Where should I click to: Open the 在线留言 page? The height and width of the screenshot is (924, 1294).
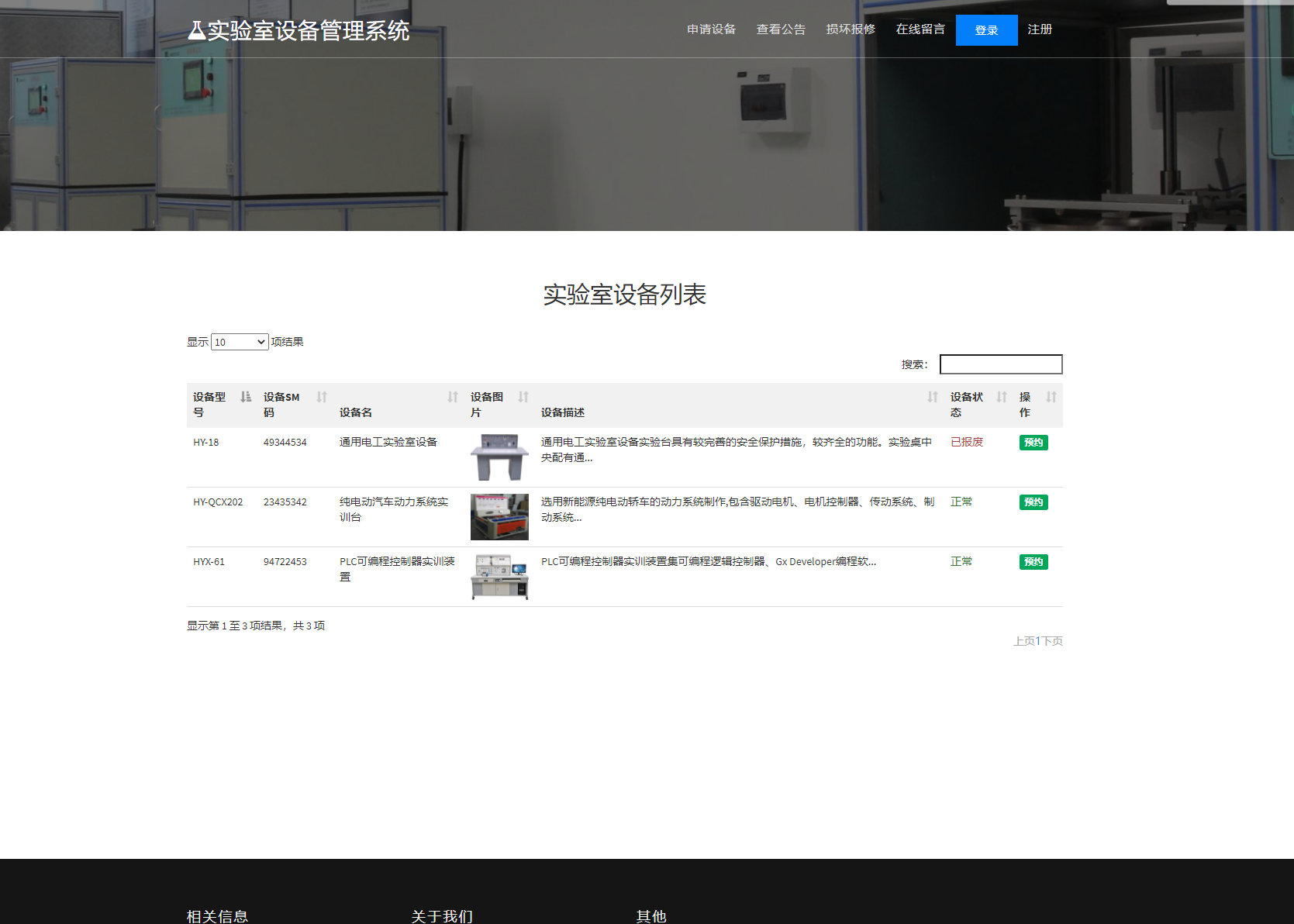pos(920,29)
